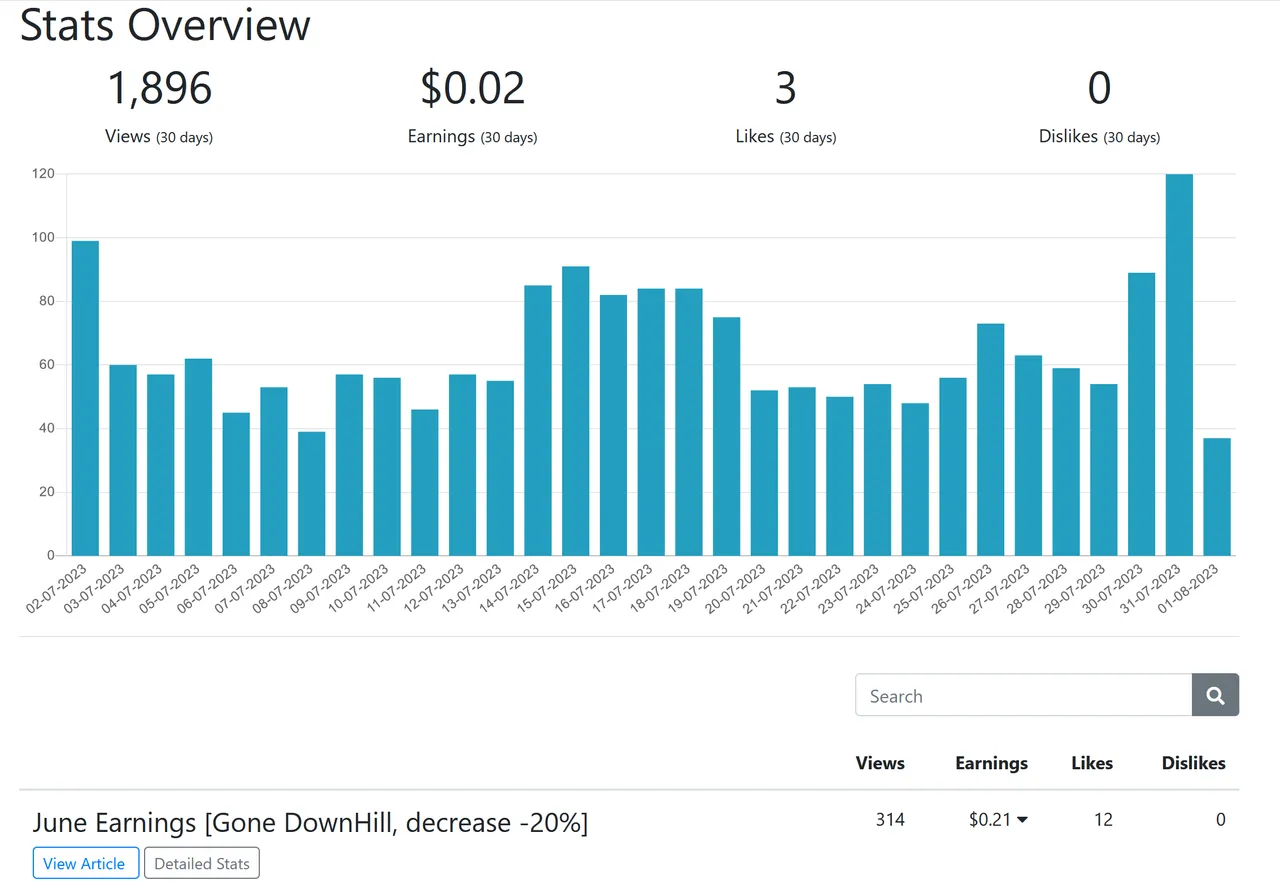
Task: Click the bar for 02-07-2023
Action: point(85,398)
